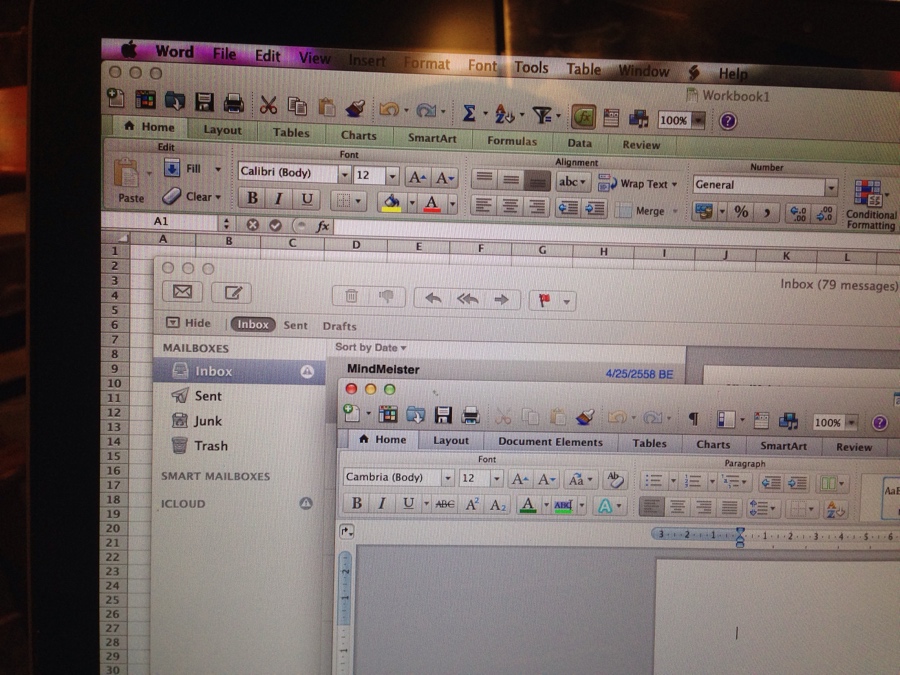Click the Merge button in Excel
Viewport: 900px width, 675px height.
tap(644, 211)
